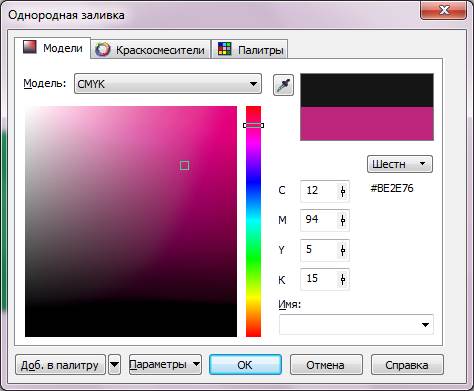
Task: Pick a color with the eyedropper tool
Action: pos(283,85)
